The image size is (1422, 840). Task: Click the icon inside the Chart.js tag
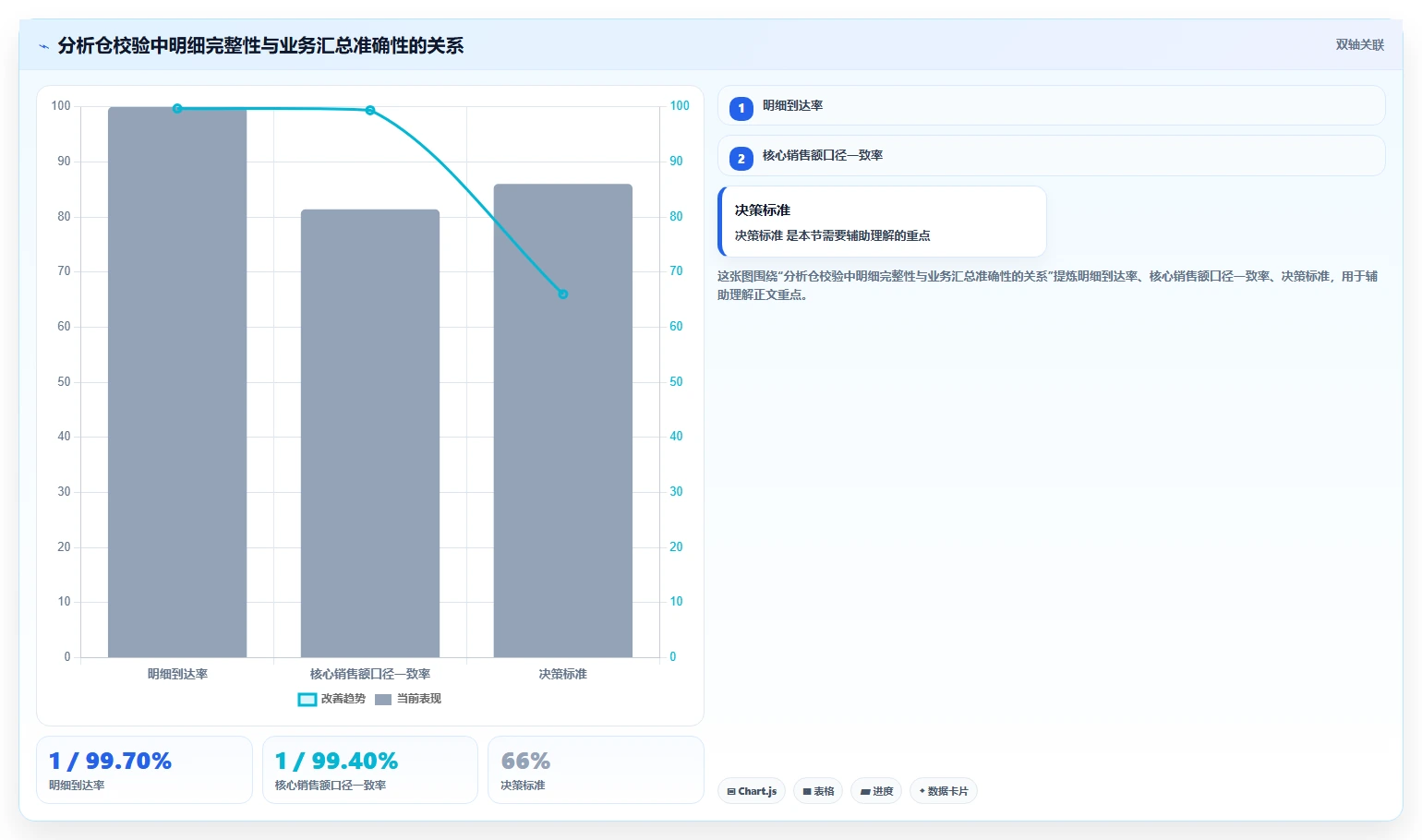(731, 792)
